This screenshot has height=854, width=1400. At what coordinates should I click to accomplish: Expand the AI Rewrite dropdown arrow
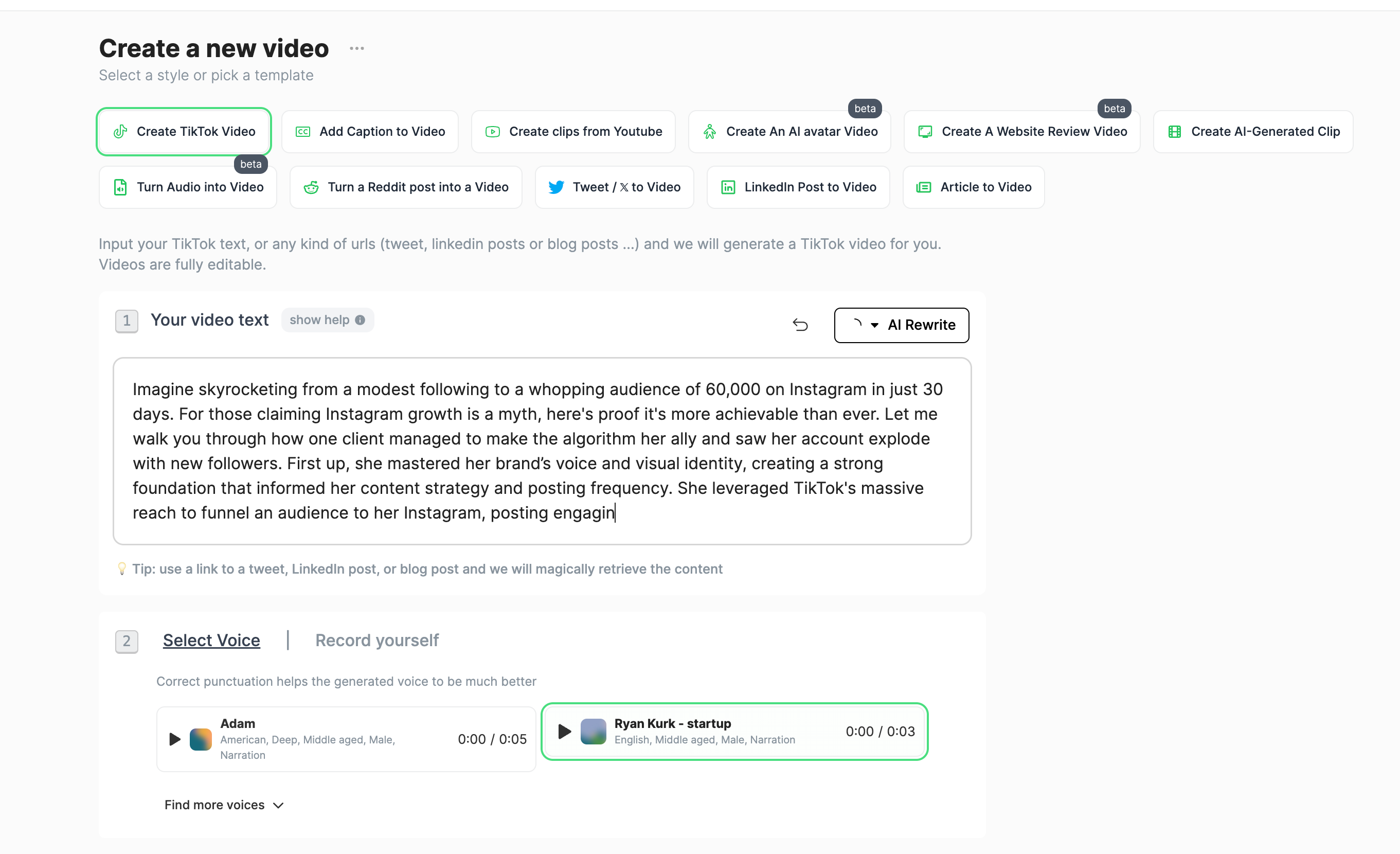(x=874, y=325)
